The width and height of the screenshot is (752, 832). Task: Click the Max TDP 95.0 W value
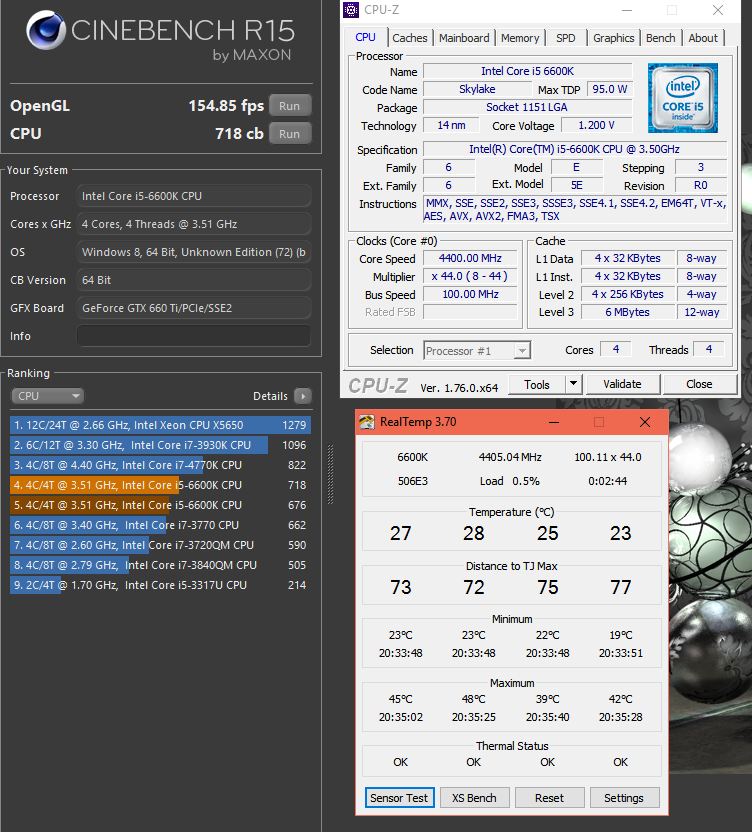point(610,89)
